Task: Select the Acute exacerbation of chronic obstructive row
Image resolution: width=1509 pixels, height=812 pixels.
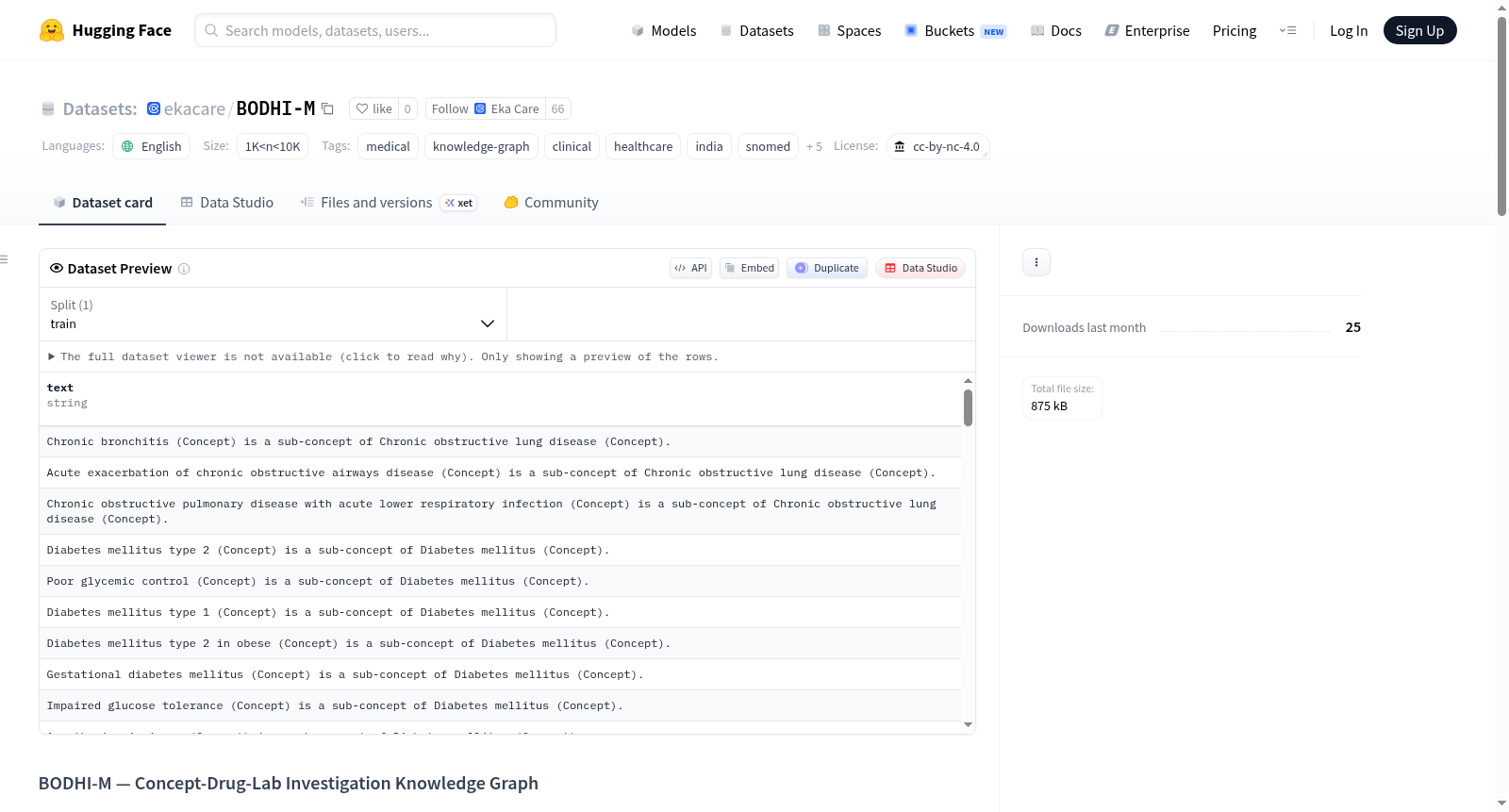Action: (500, 472)
